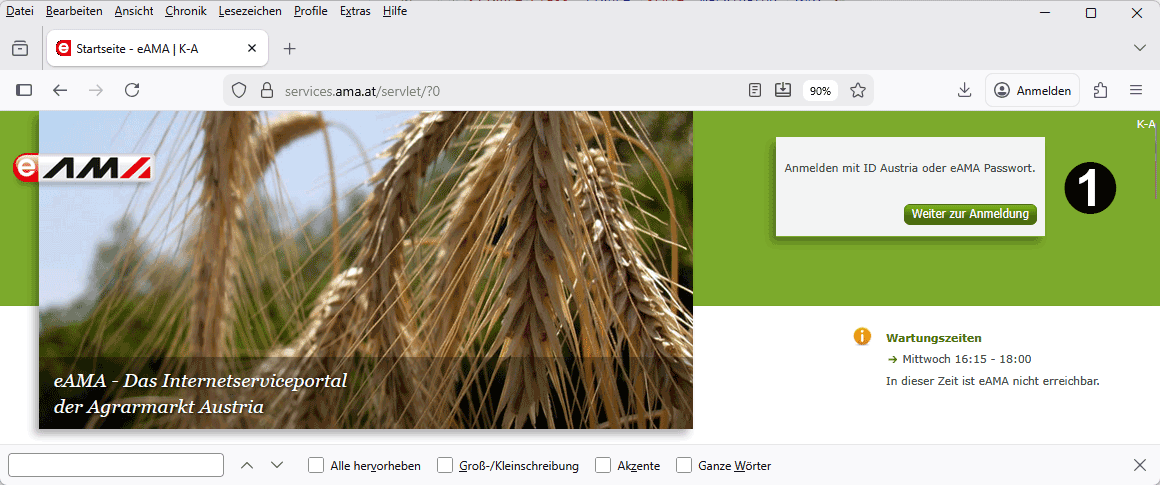Open tracking protection shield icon
The width and height of the screenshot is (1160, 485).
point(239,91)
